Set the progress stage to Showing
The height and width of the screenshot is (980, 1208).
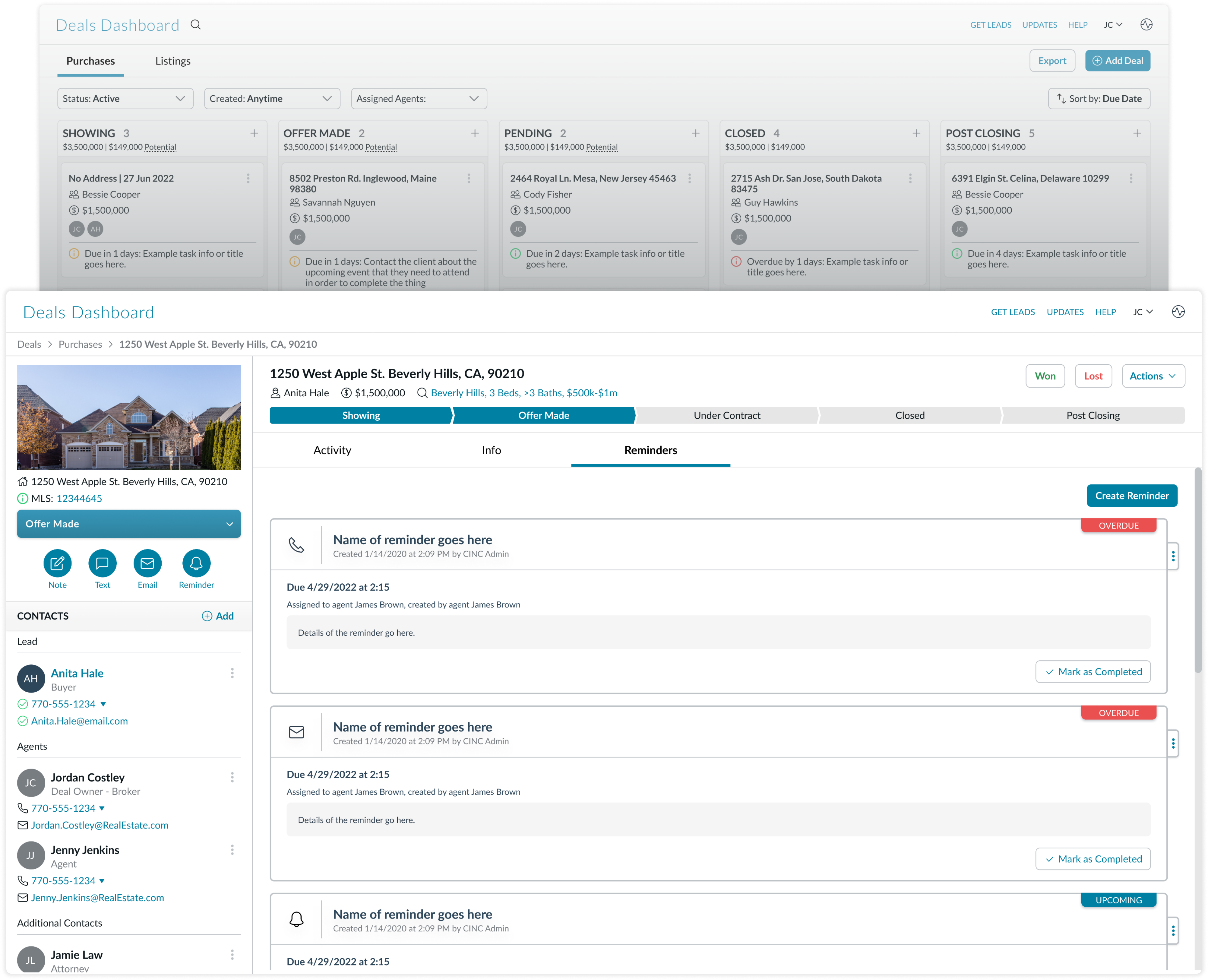361,415
